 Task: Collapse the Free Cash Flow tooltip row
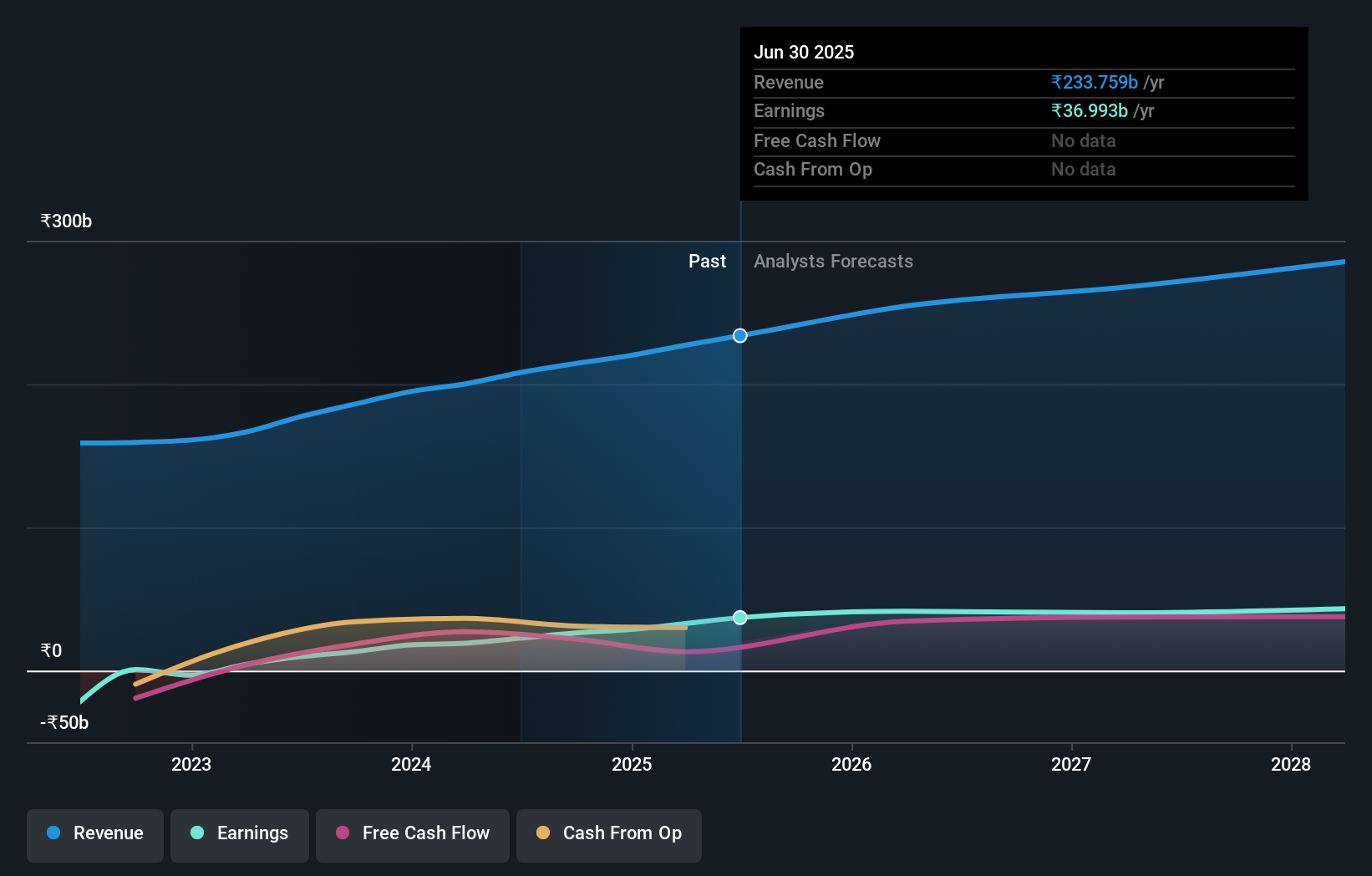coord(817,141)
